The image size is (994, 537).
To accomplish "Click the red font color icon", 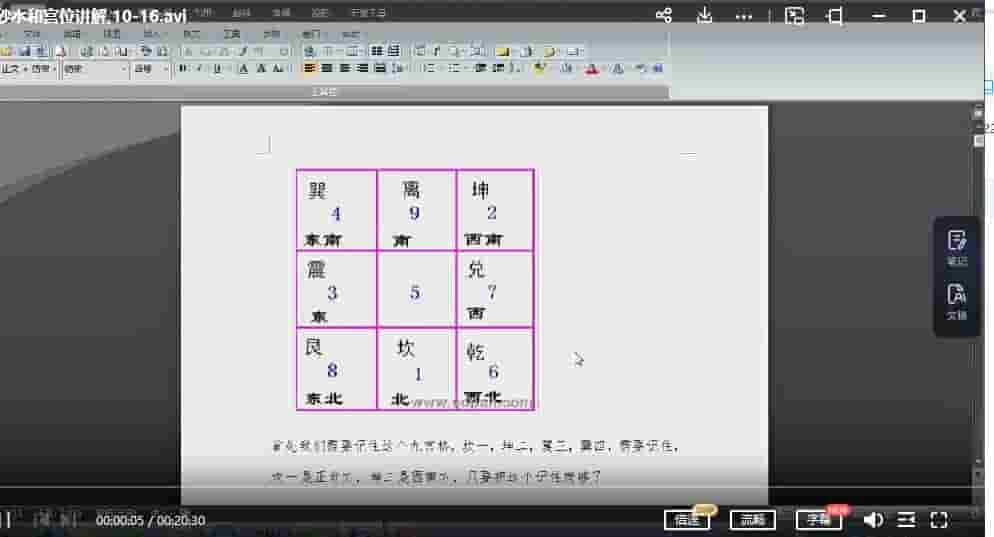I will coord(591,69).
